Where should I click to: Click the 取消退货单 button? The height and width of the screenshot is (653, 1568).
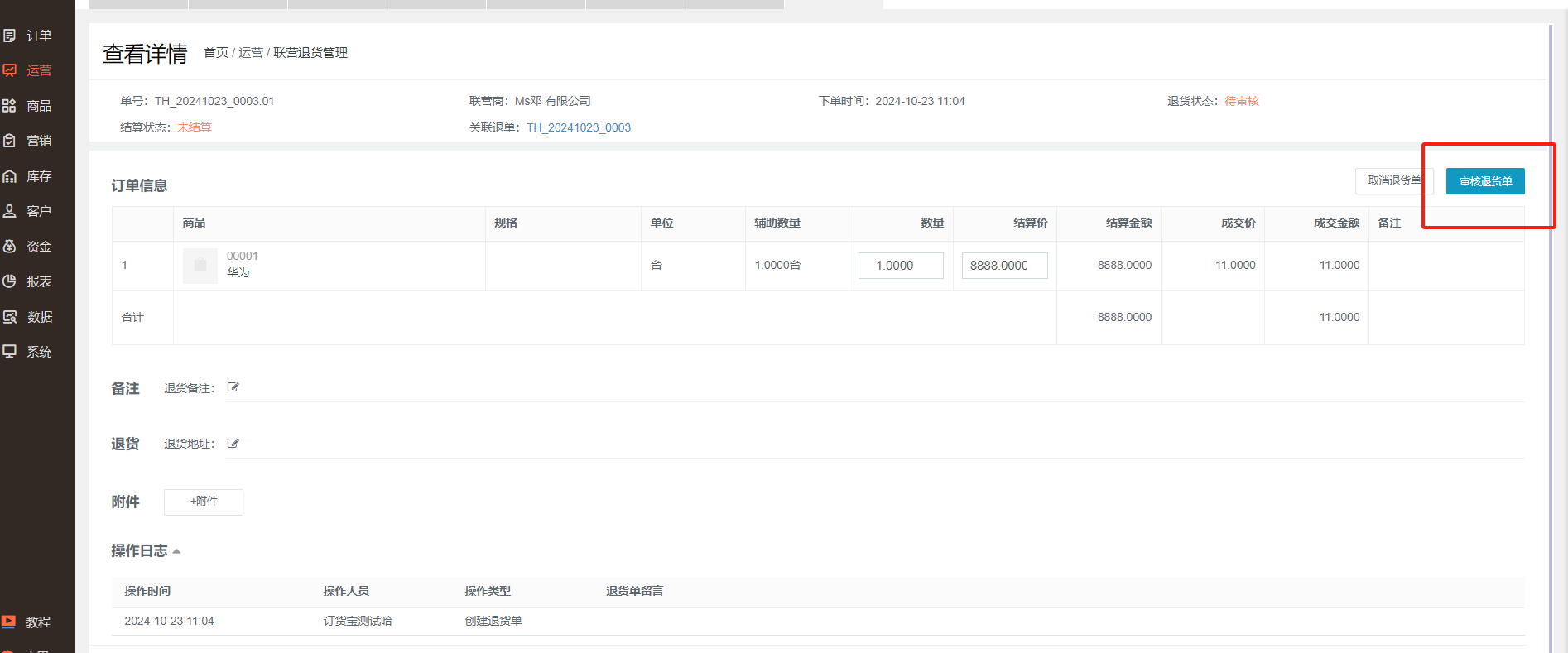(x=1394, y=181)
